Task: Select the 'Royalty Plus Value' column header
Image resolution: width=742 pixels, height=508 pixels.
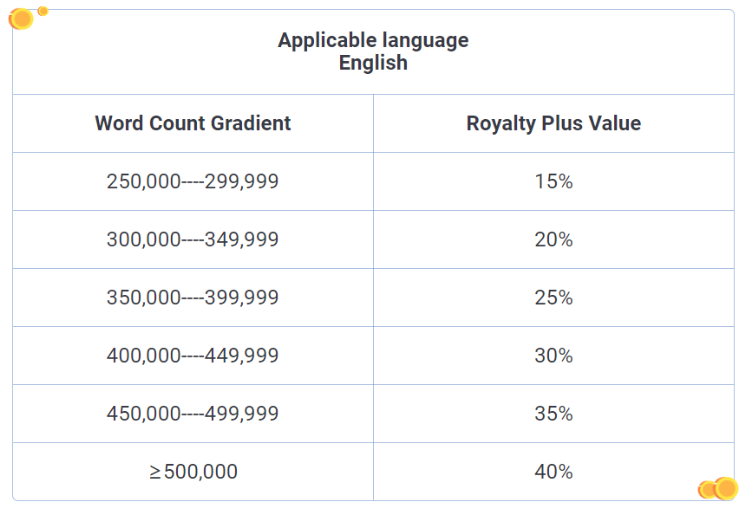Action: tap(553, 124)
